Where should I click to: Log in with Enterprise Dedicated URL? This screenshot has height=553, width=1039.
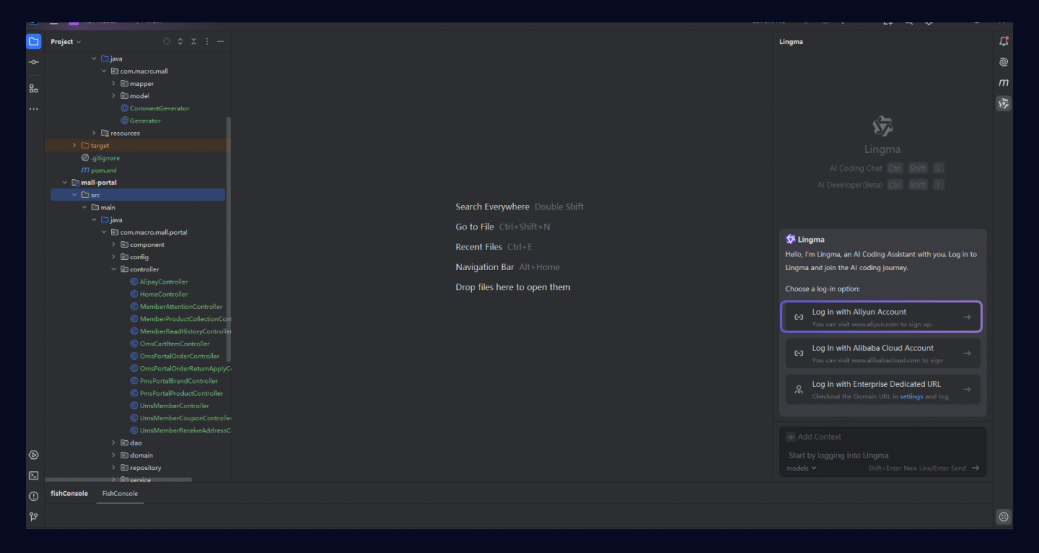tap(883, 389)
